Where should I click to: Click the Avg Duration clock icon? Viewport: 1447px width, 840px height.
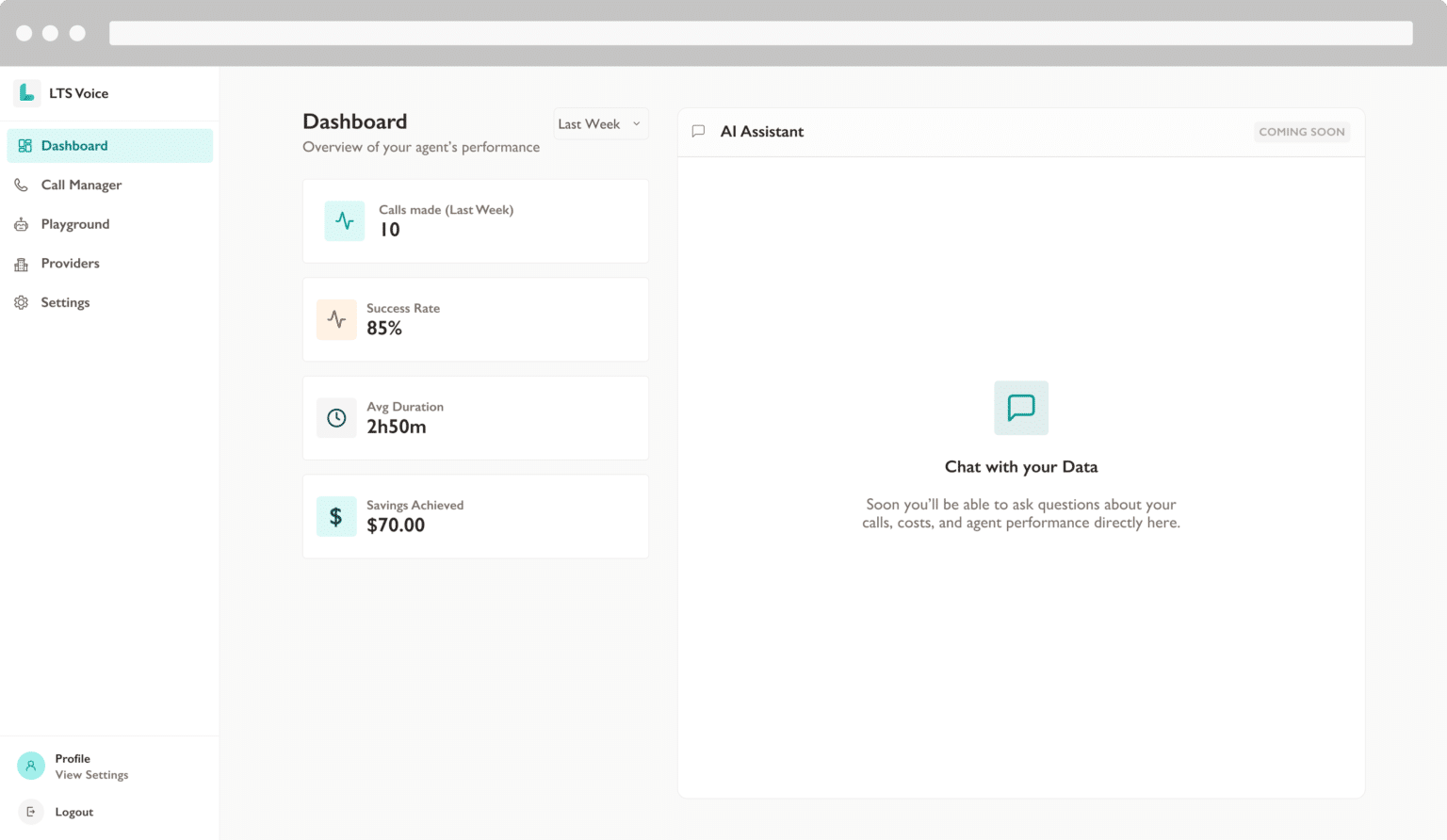click(336, 417)
